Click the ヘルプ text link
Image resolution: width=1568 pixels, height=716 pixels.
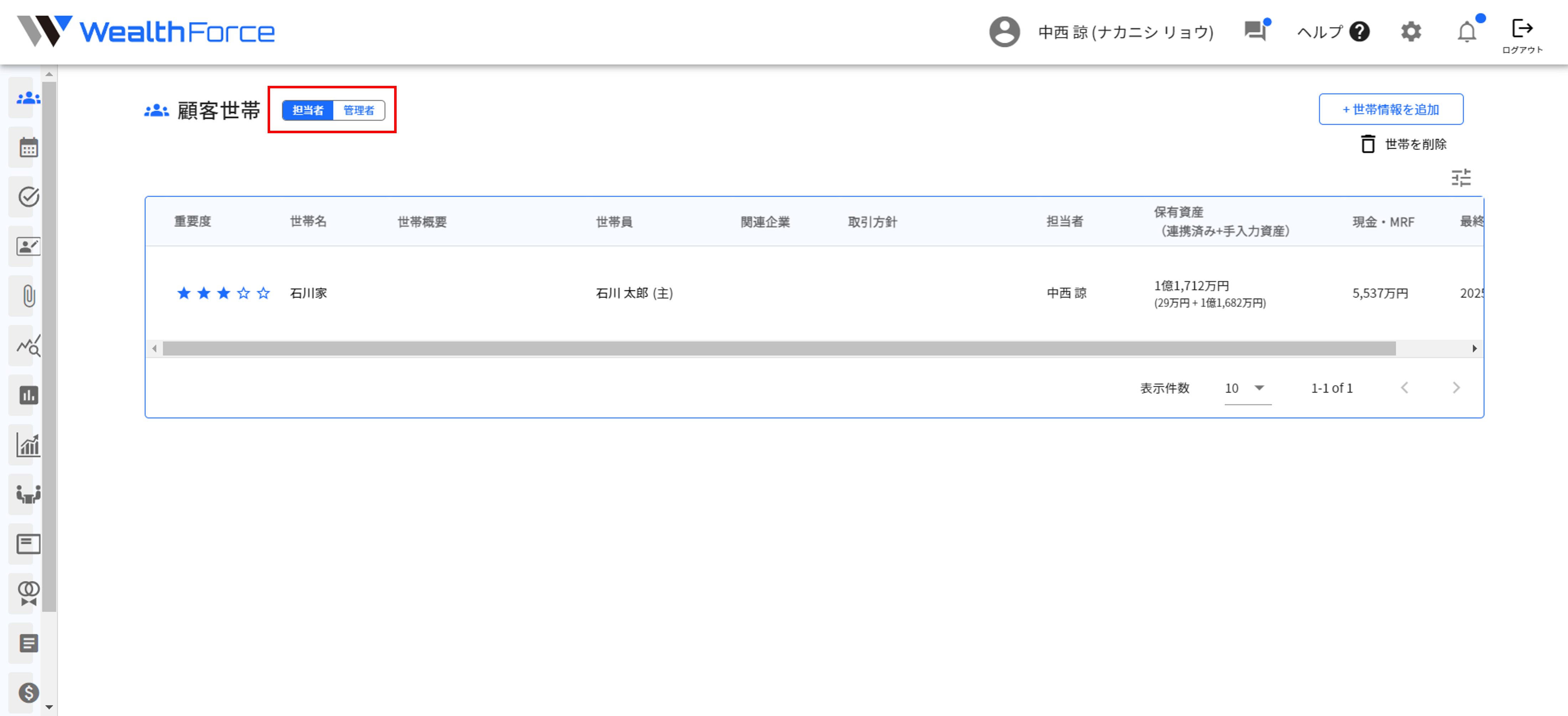(1320, 32)
